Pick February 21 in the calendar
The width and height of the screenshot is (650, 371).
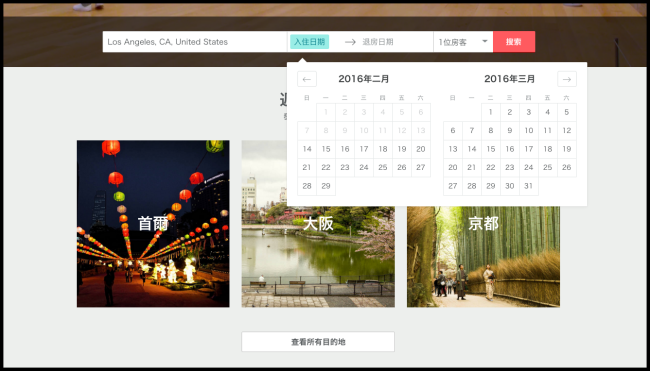coord(307,167)
